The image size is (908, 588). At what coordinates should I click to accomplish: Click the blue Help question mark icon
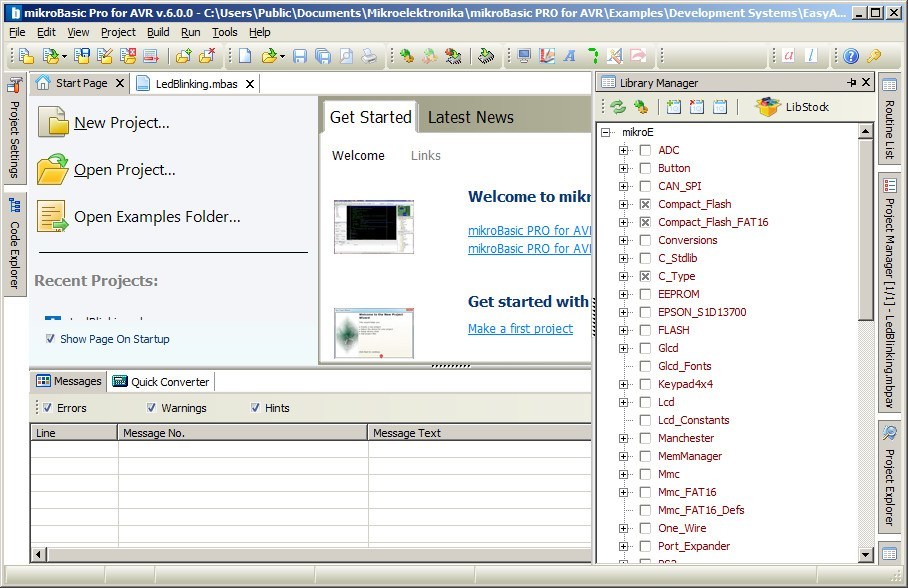pyautogui.click(x=851, y=56)
